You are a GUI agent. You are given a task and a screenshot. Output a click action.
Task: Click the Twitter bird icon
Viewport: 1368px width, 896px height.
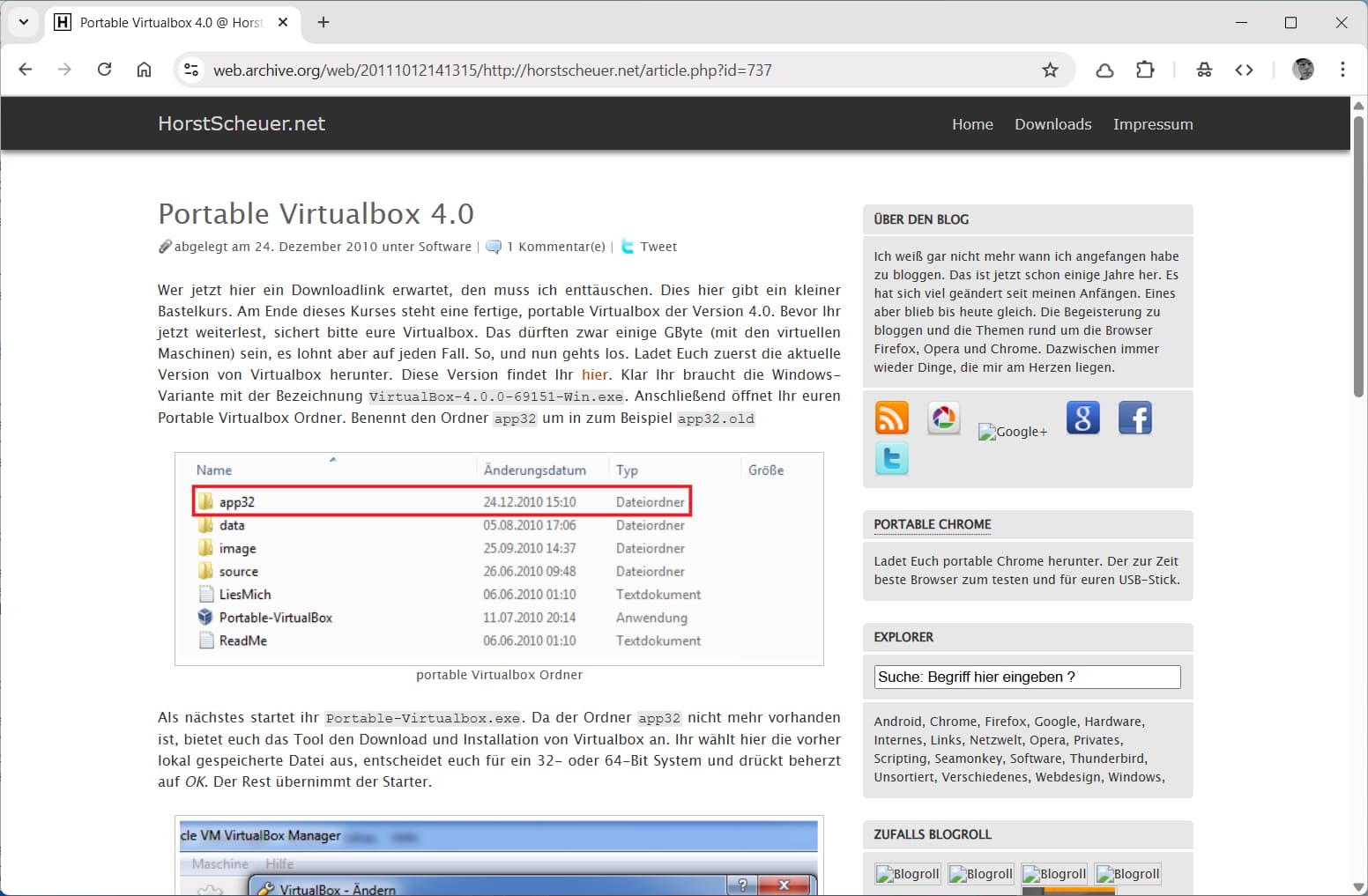tap(891, 459)
